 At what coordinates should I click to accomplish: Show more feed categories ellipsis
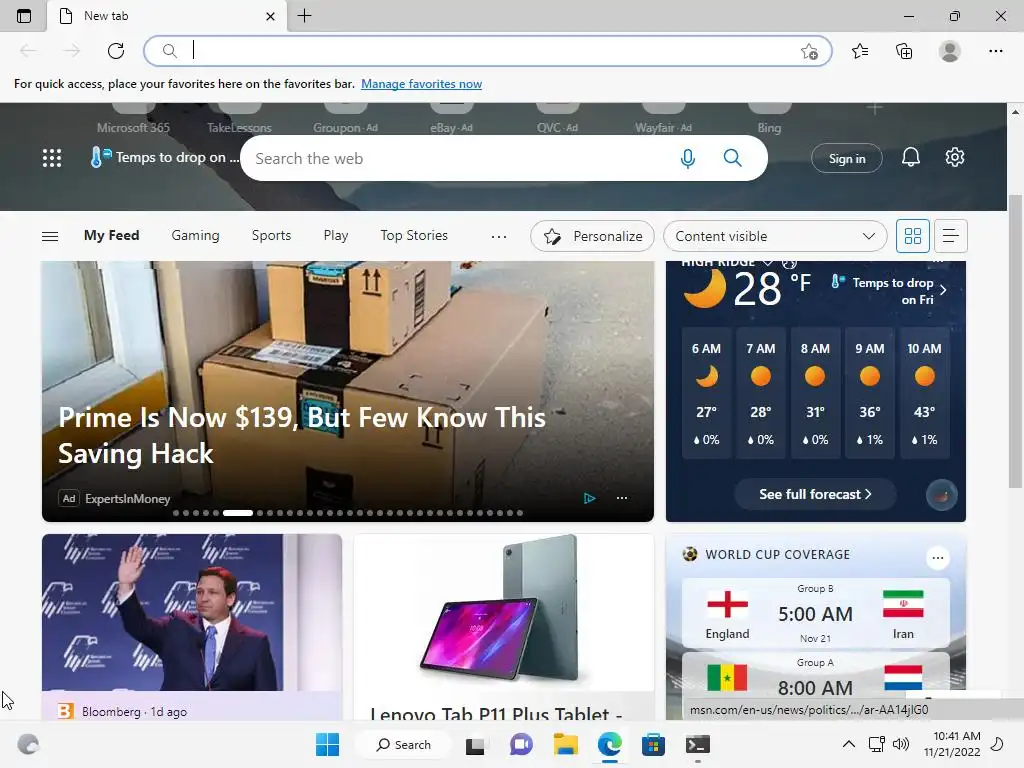(x=499, y=236)
